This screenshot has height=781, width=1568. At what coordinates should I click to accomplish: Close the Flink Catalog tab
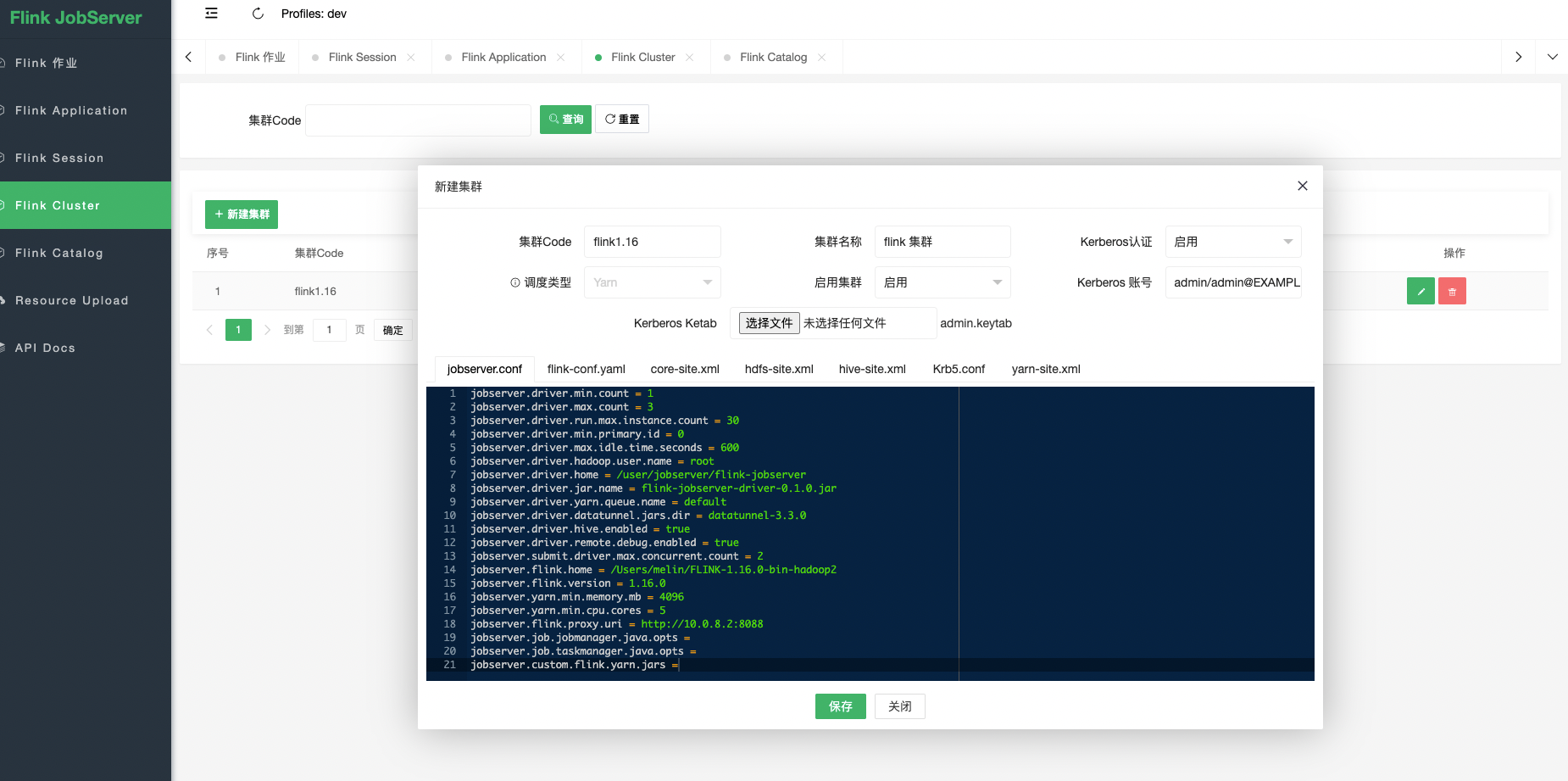(821, 57)
